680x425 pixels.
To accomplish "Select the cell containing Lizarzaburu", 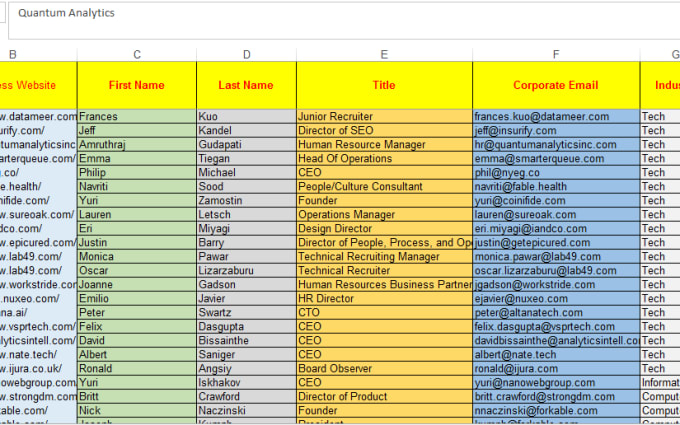I will click(247, 271).
